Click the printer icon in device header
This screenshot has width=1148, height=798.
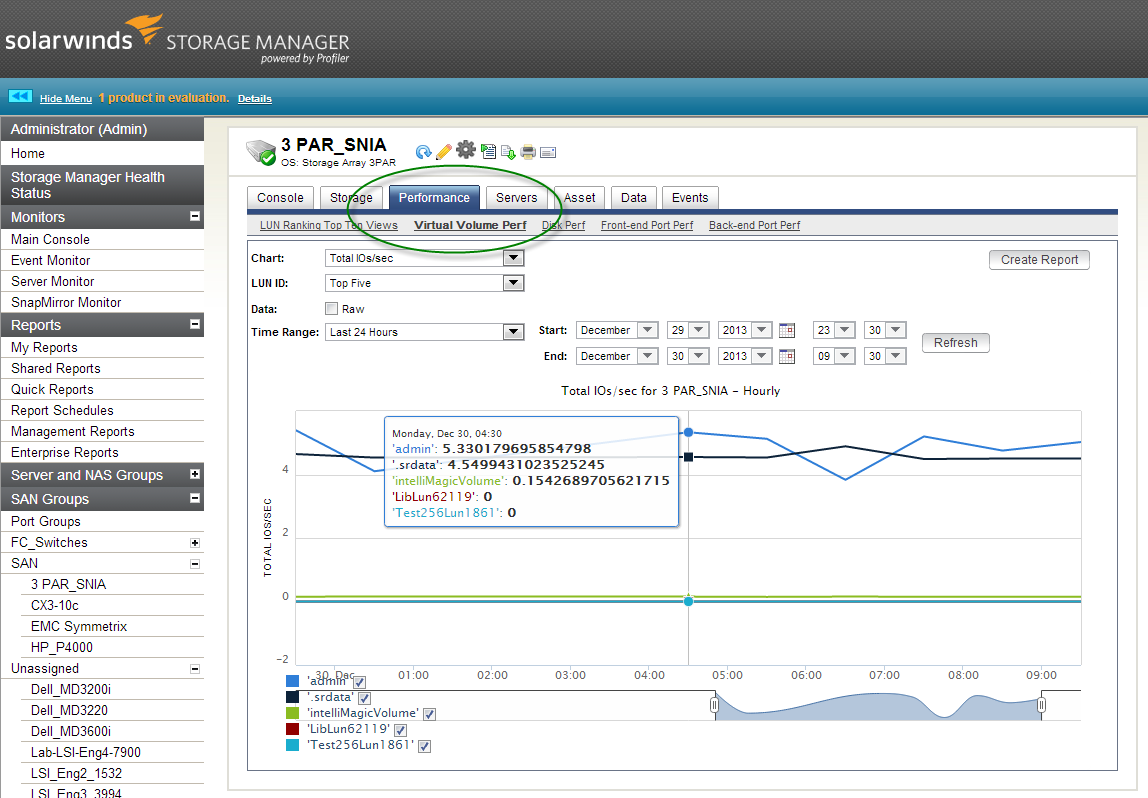click(x=528, y=152)
